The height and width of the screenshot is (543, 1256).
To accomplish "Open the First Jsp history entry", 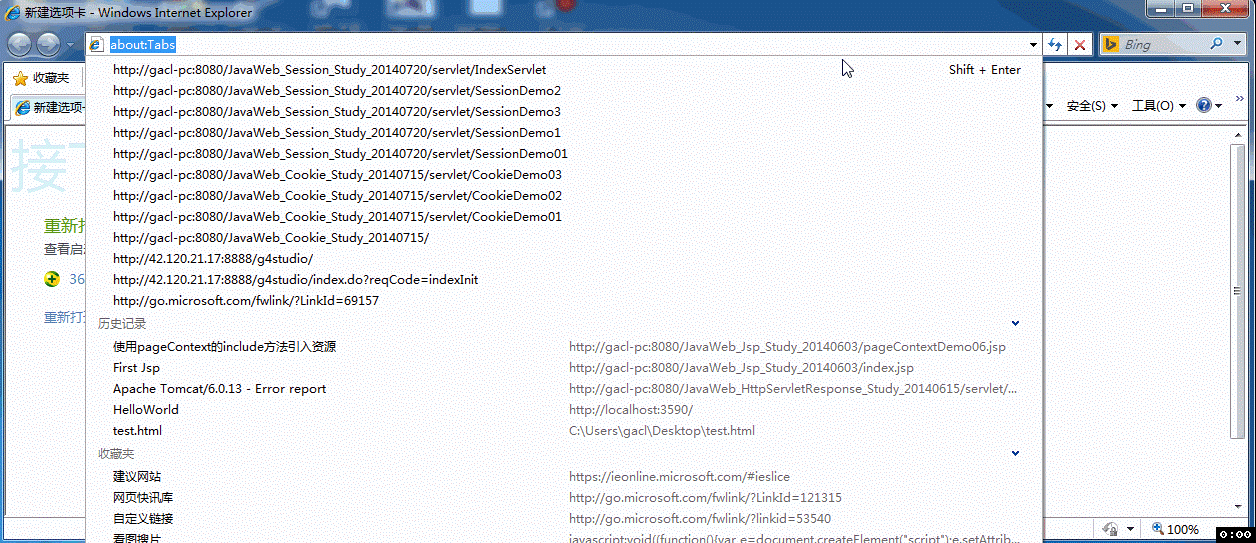I will click(564, 368).
